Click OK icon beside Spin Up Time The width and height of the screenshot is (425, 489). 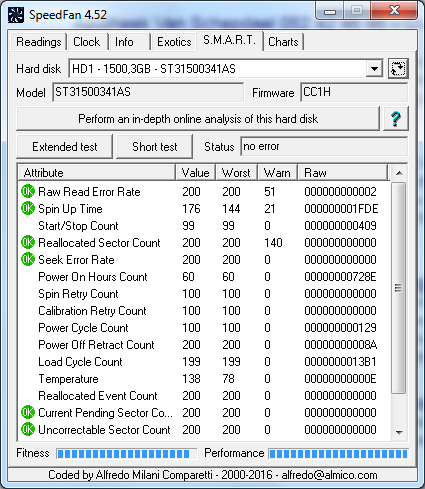click(x=28, y=209)
